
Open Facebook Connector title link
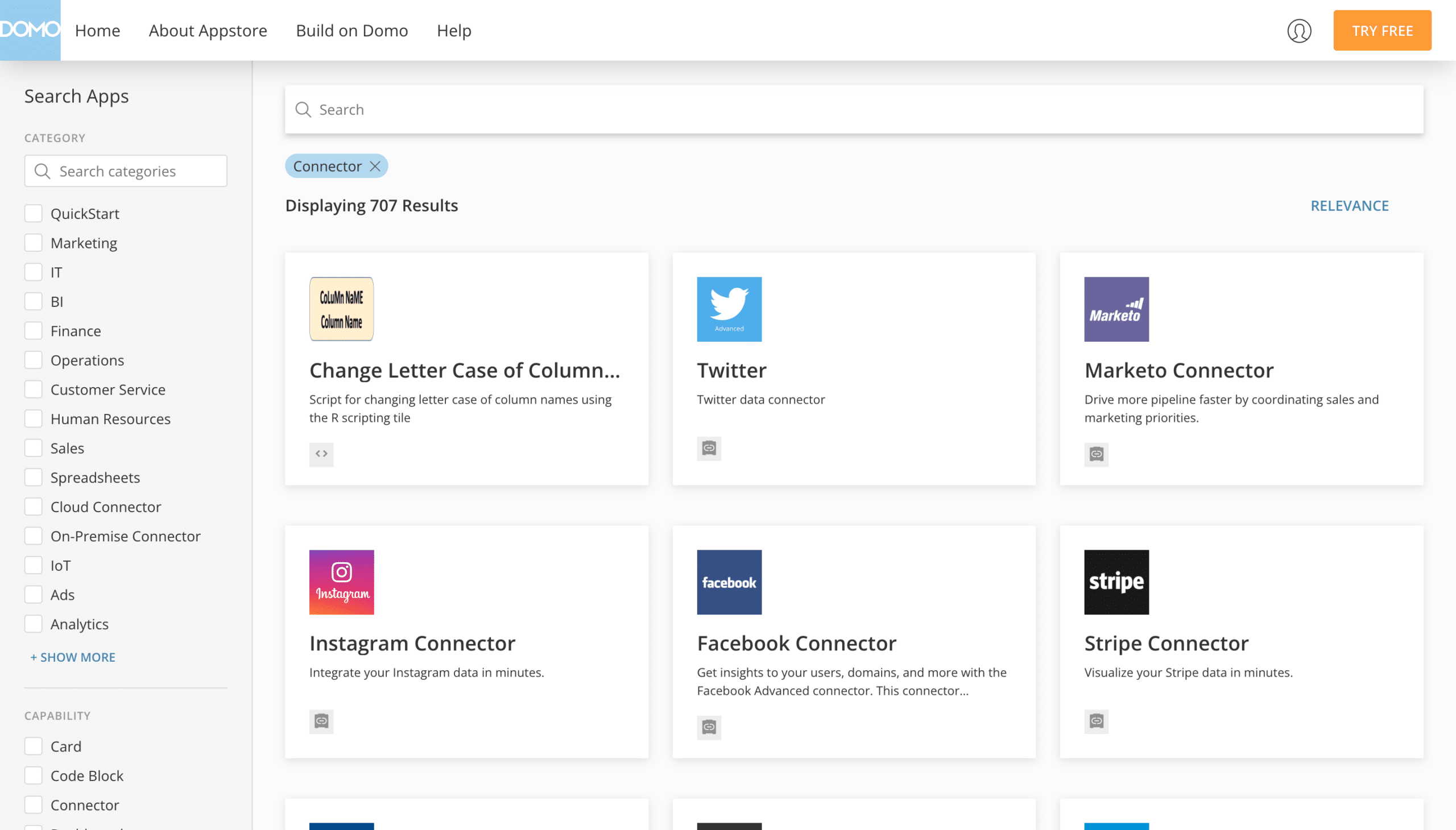[x=797, y=644]
